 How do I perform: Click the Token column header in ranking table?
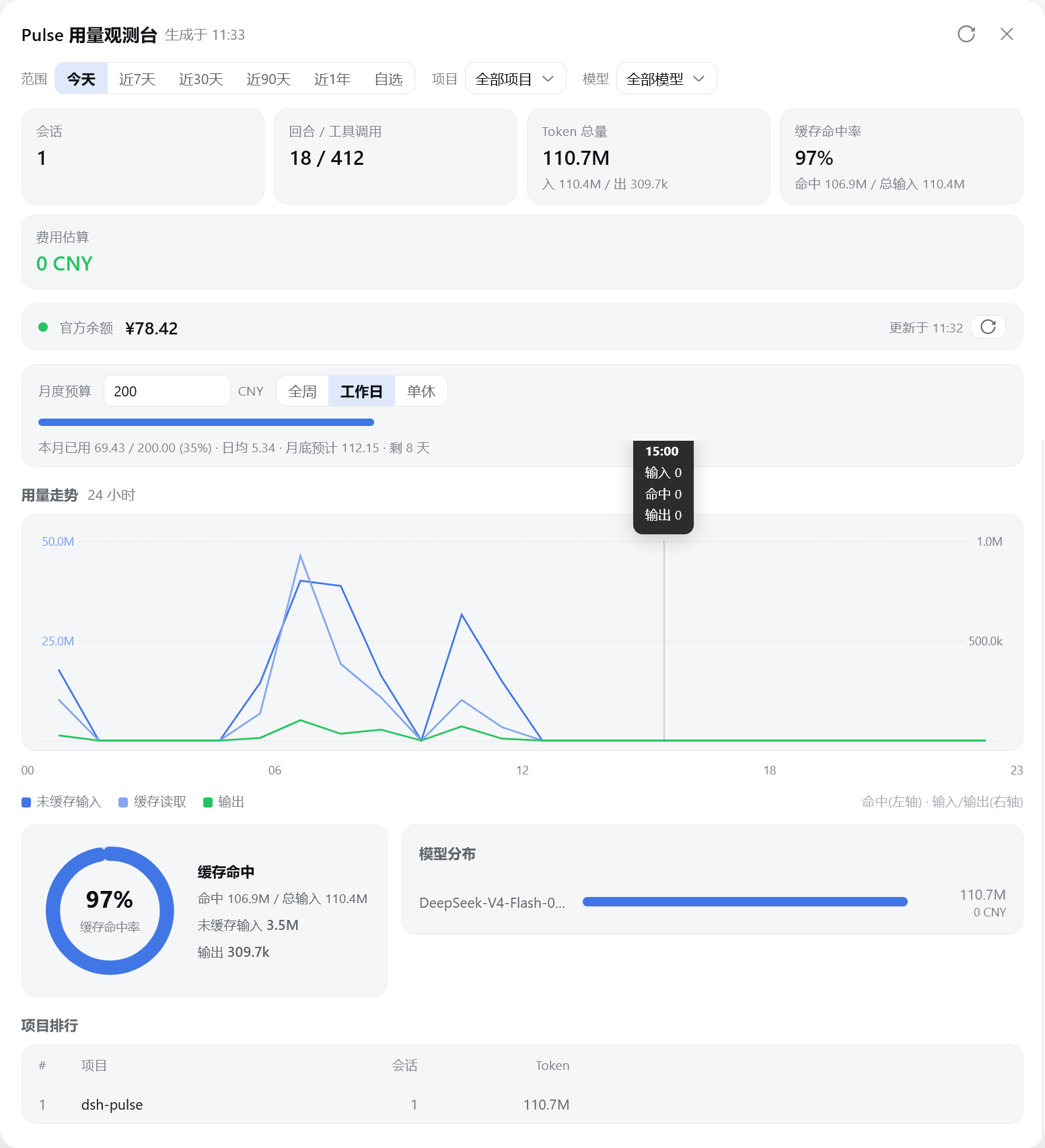click(x=552, y=1065)
